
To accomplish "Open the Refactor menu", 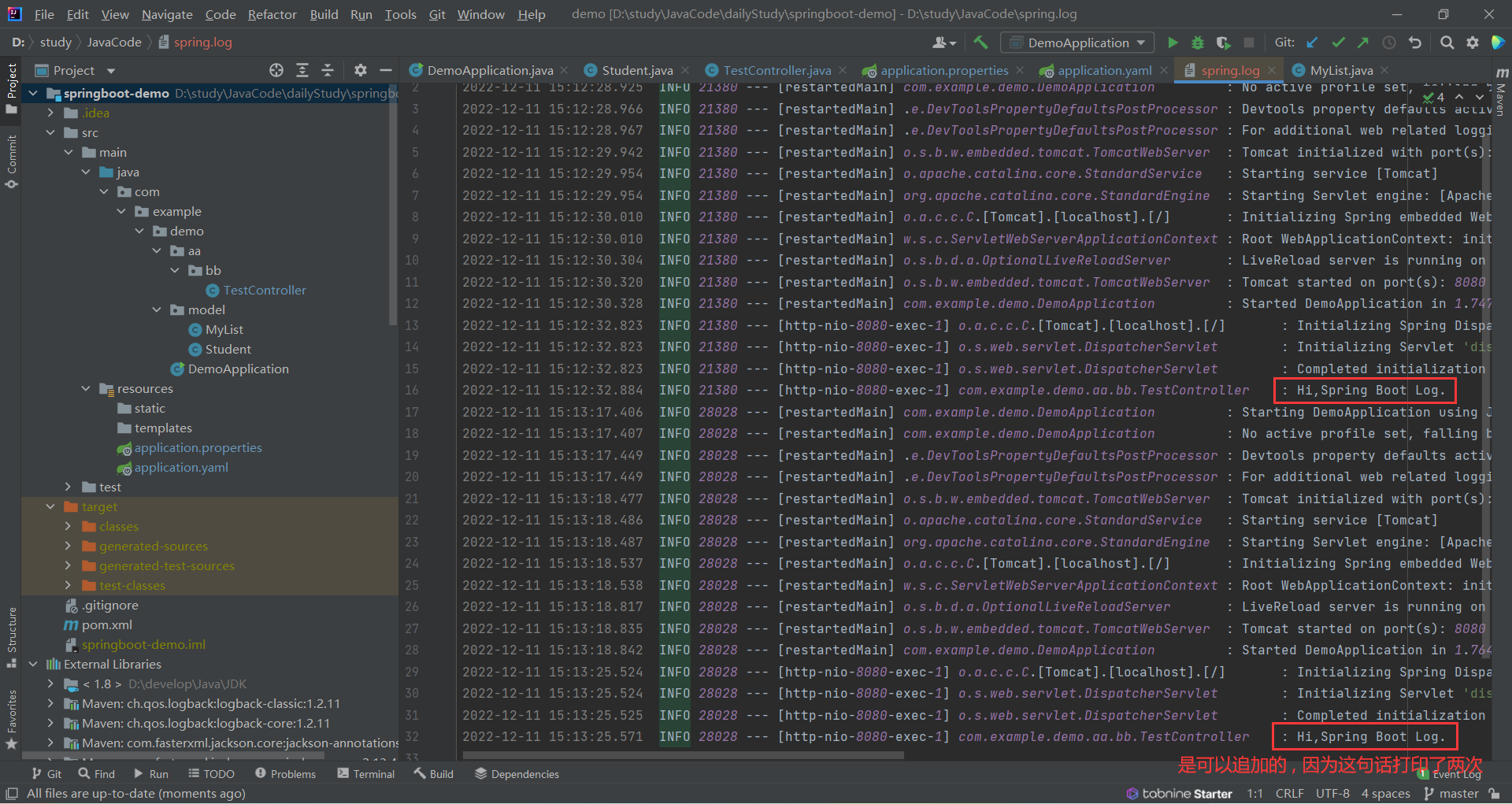I will (x=272, y=14).
